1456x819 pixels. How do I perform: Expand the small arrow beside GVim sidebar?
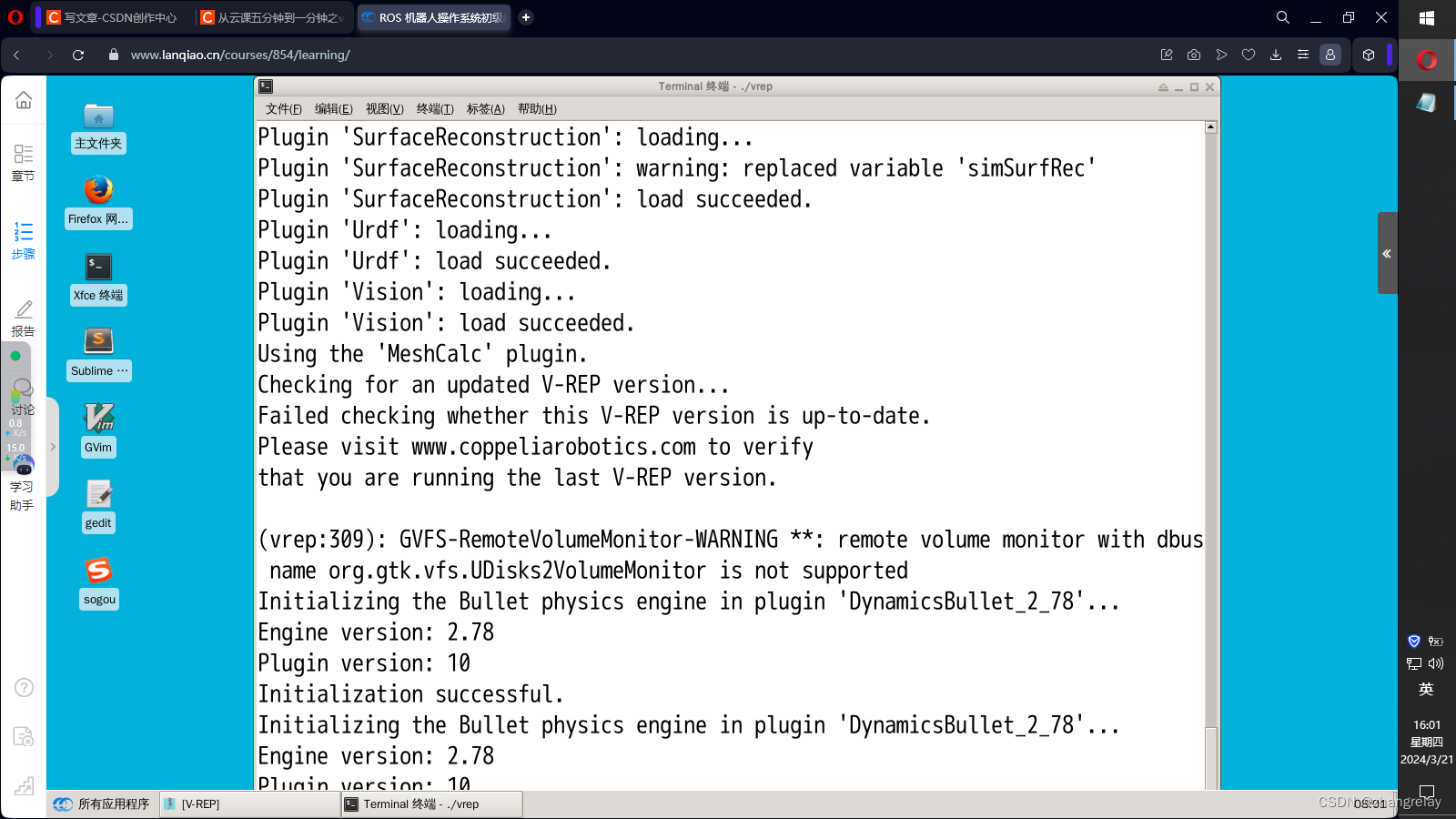coord(52,448)
